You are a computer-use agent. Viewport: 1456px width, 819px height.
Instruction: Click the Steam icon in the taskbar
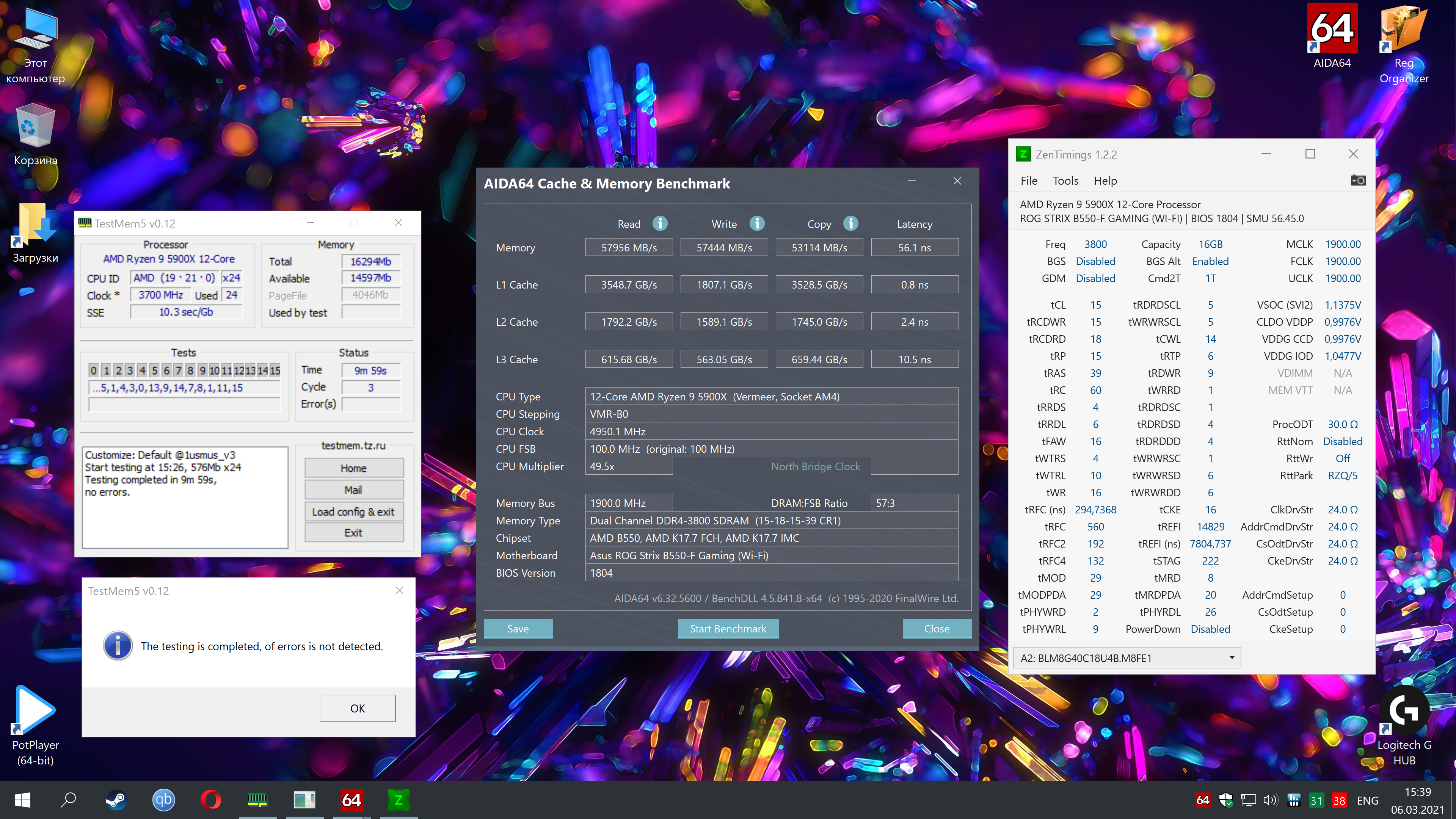116,800
